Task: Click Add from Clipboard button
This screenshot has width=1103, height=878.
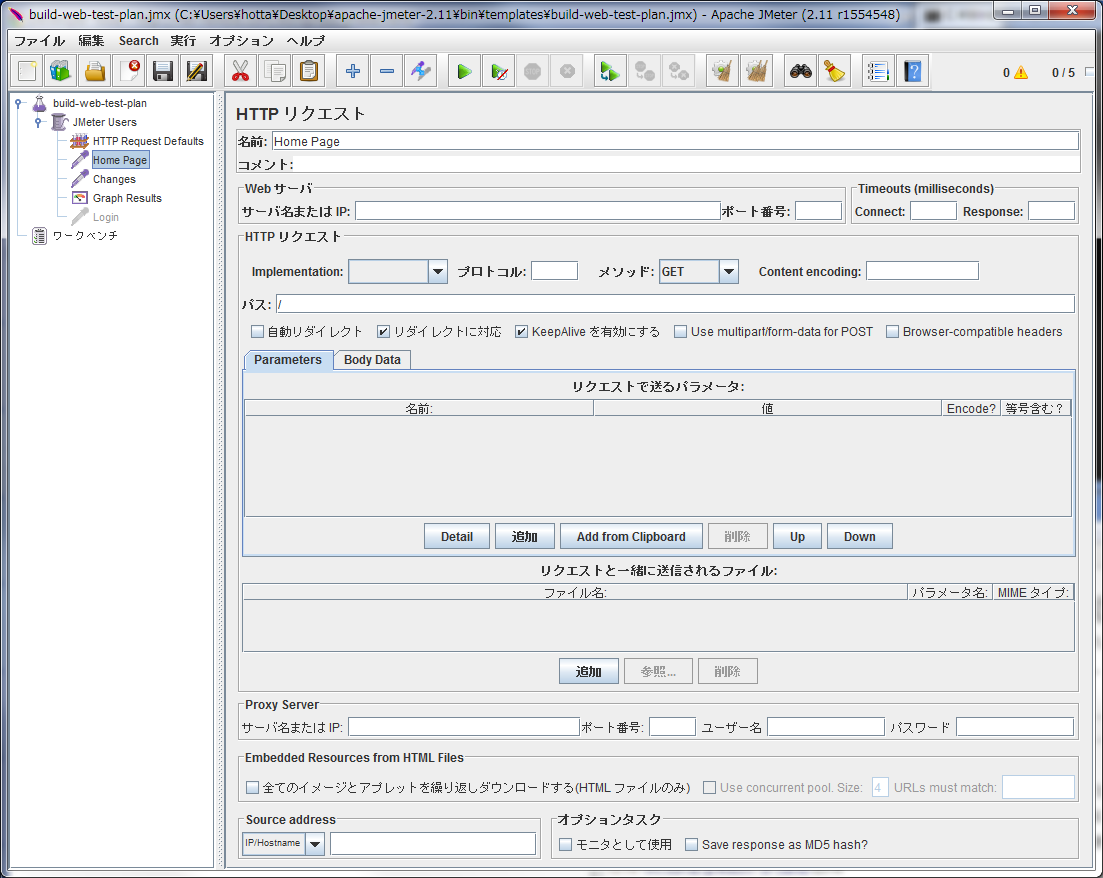Action: [x=631, y=536]
